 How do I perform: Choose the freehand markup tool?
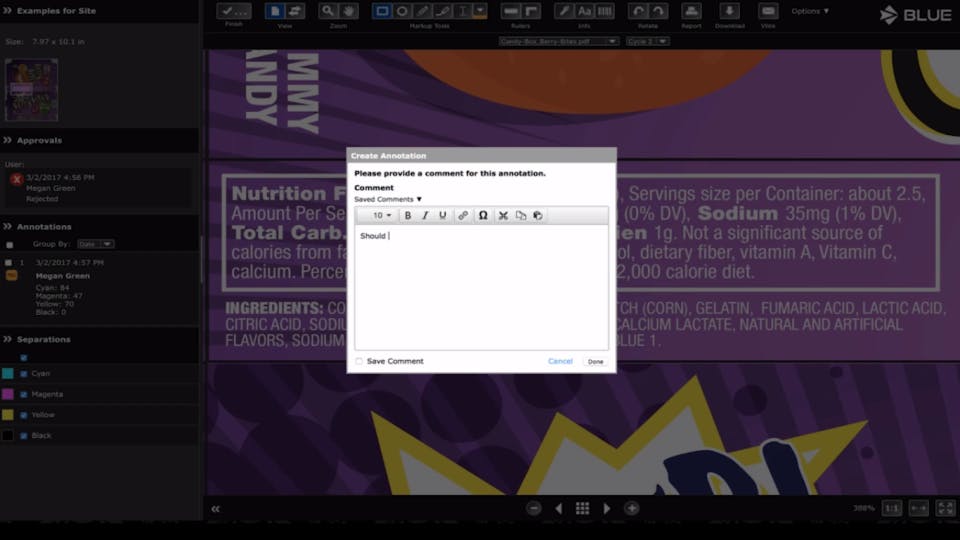pos(443,11)
